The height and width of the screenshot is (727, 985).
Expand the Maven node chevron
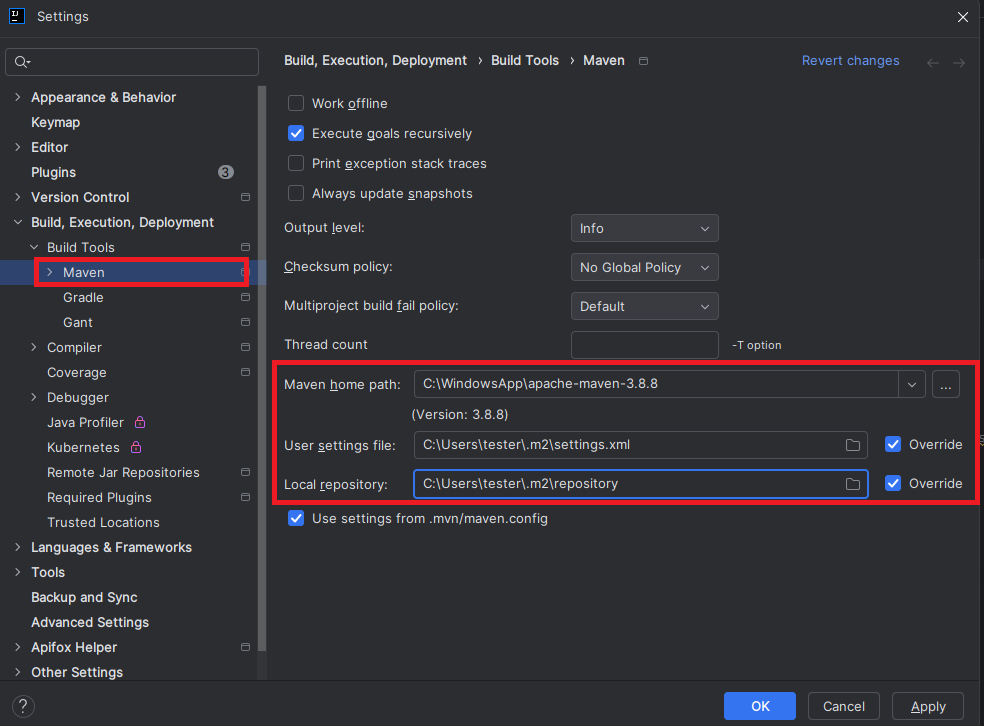[x=50, y=272]
